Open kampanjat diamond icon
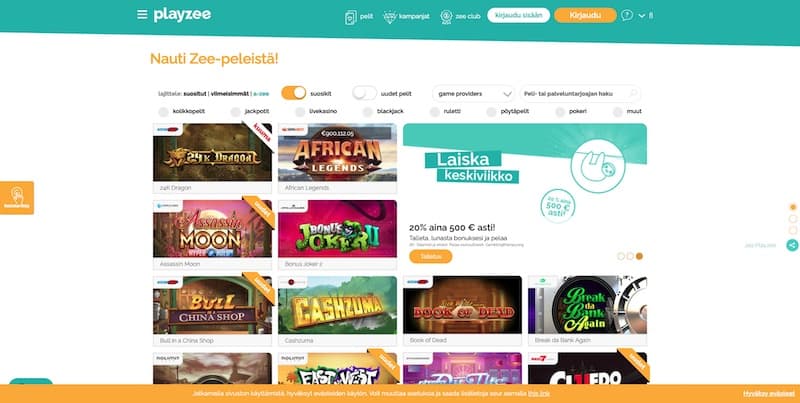Viewport: 800px width, 403px height. point(390,17)
